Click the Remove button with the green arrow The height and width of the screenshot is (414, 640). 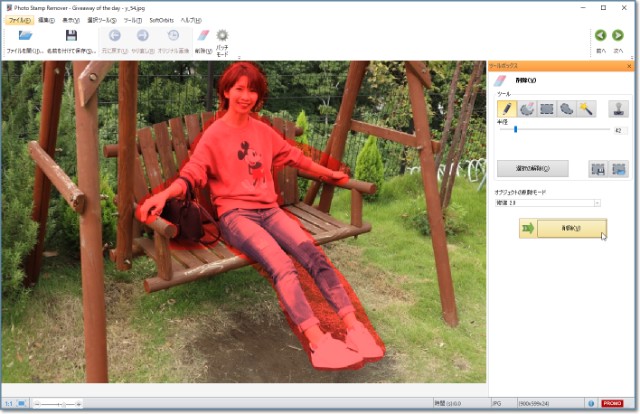tap(569, 229)
